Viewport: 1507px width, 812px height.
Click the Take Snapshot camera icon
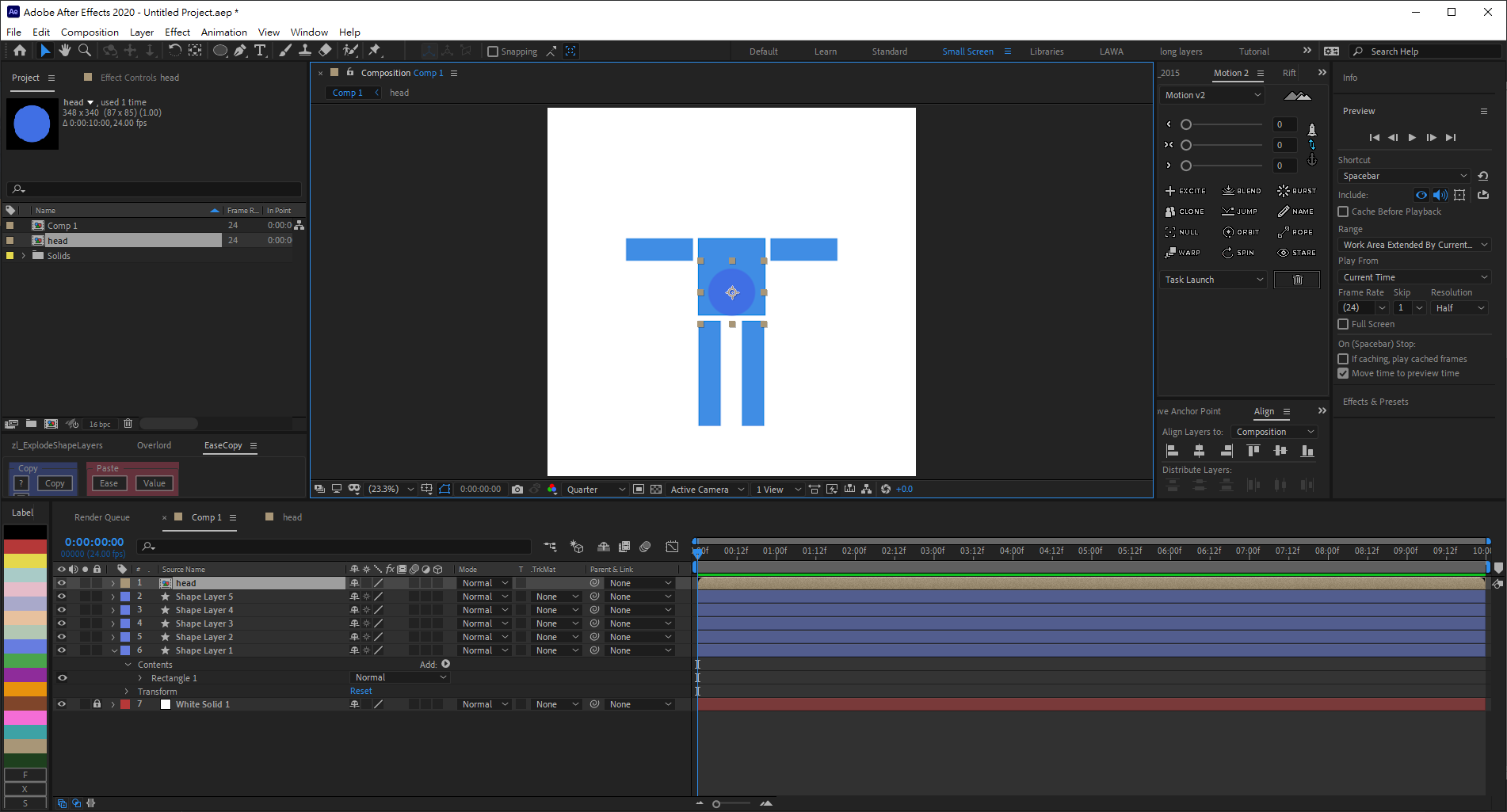tap(517, 490)
